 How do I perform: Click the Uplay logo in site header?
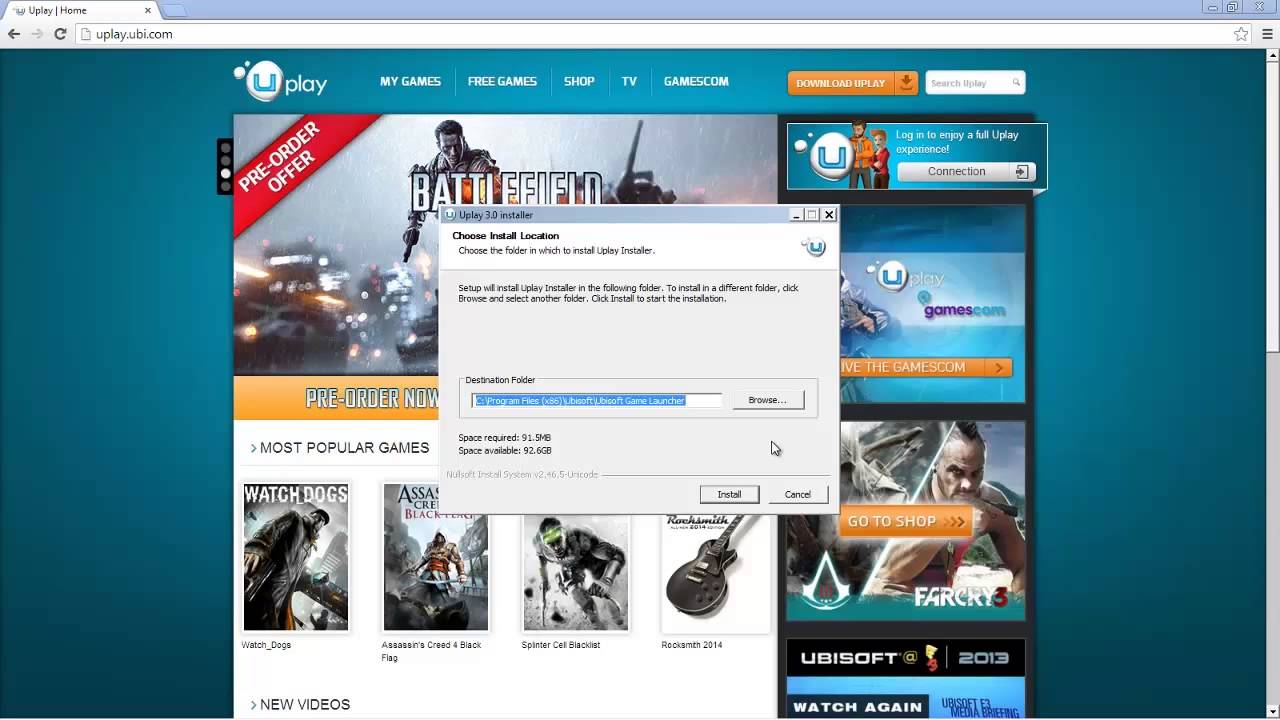tap(280, 82)
